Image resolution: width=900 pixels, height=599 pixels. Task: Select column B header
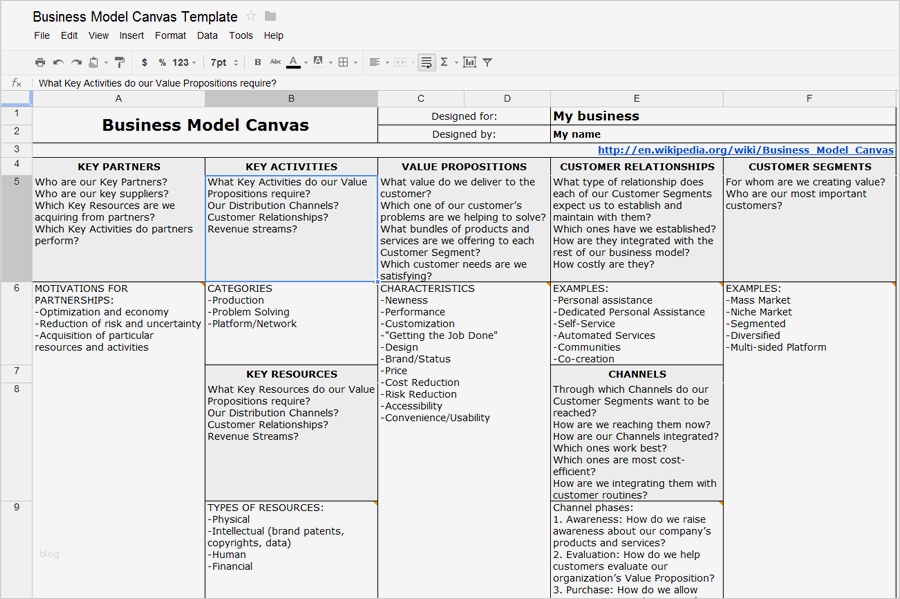click(x=291, y=99)
